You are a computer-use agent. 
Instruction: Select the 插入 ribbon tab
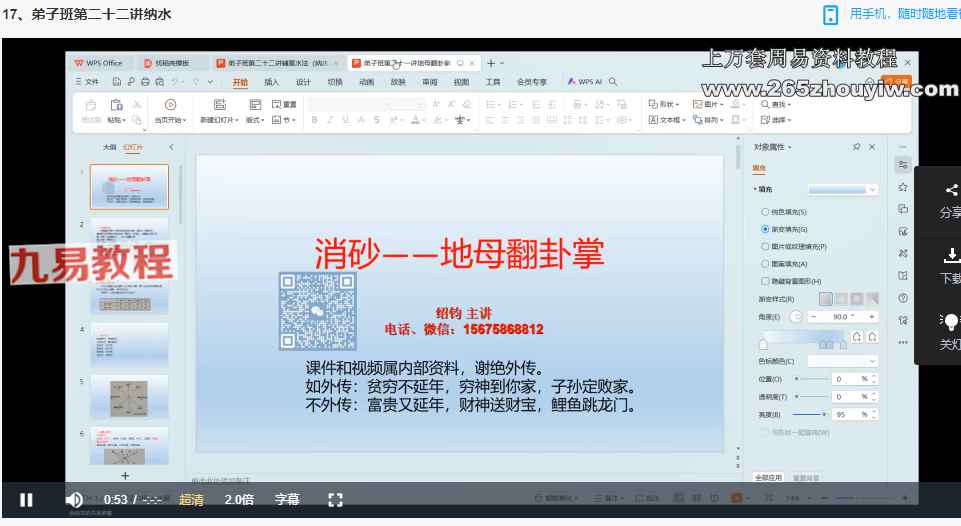[x=271, y=82]
